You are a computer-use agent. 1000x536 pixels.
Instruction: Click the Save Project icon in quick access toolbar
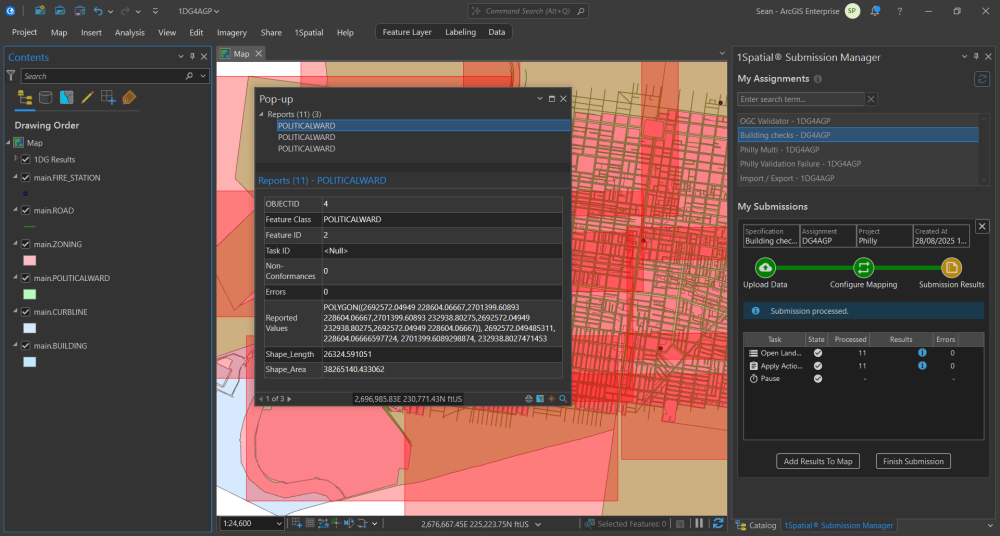tap(79, 11)
